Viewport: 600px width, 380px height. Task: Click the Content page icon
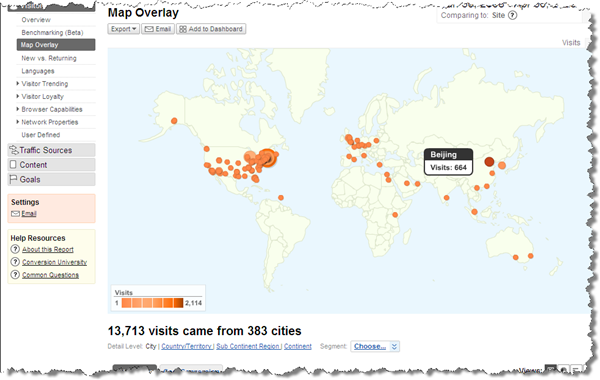[13, 165]
